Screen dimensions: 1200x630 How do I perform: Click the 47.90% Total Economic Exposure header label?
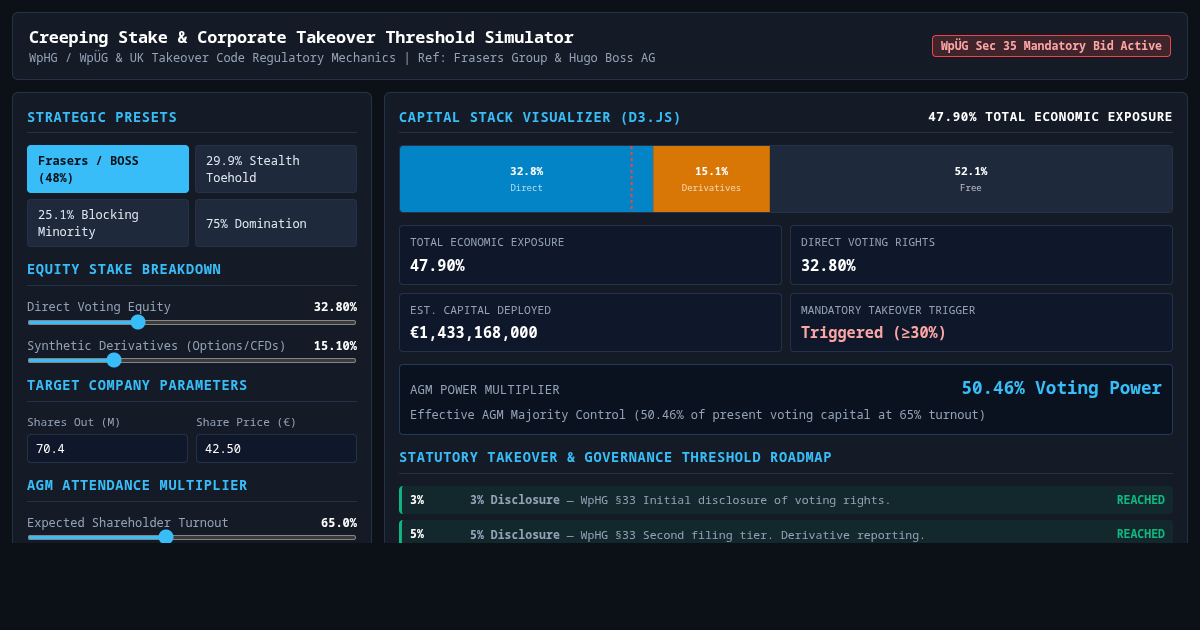(x=1050, y=117)
